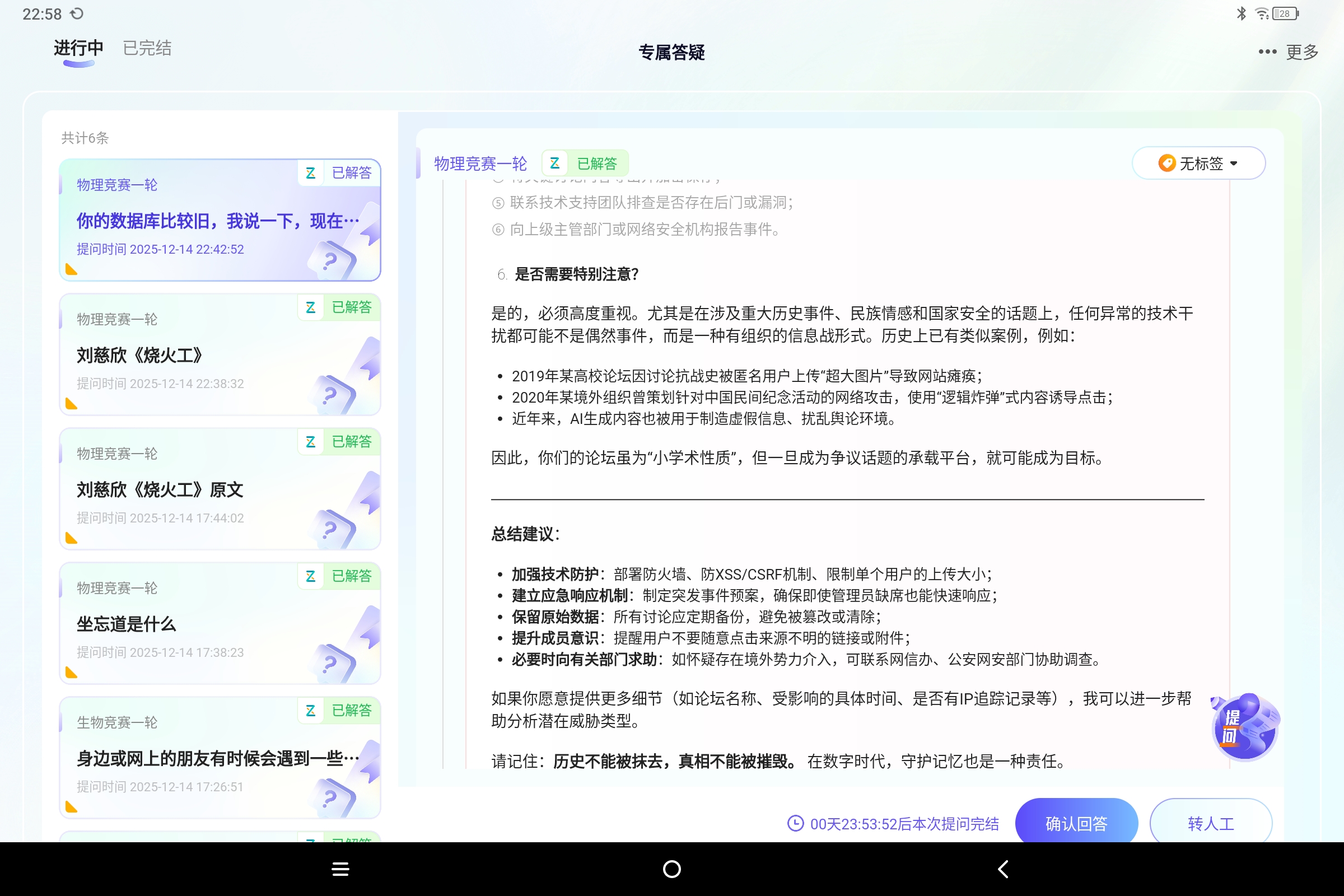Screen dimensions: 1344x896
Task: Tap the recent apps navigation icon
Action: click(x=340, y=869)
